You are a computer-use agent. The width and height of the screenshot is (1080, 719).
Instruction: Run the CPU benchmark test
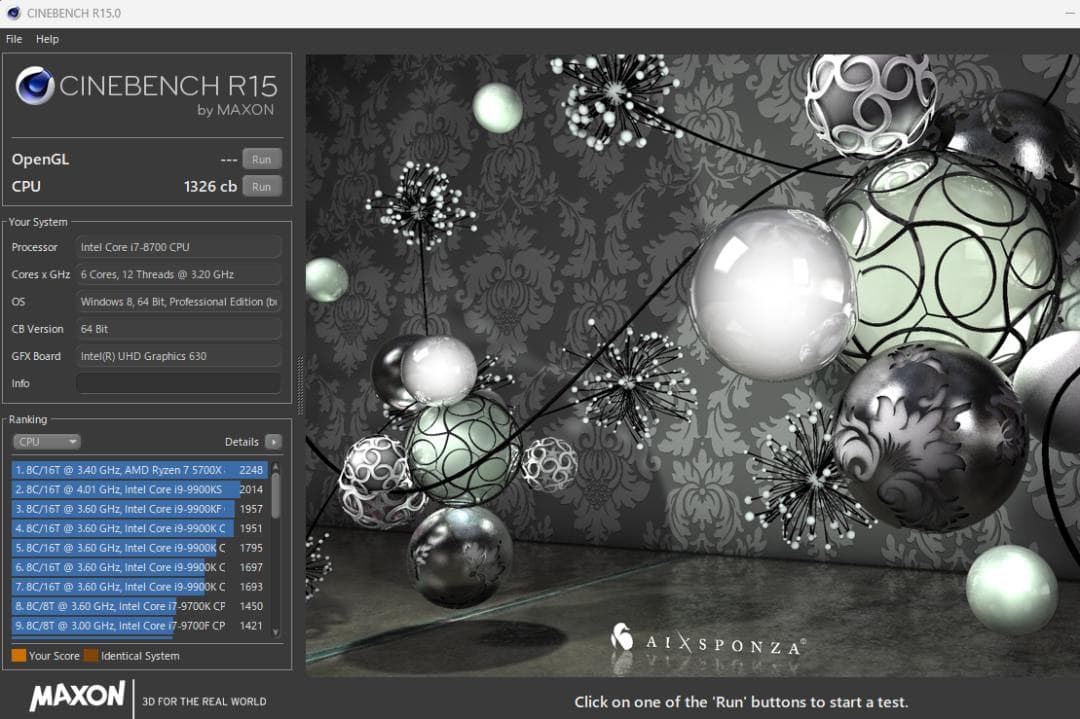click(x=262, y=187)
